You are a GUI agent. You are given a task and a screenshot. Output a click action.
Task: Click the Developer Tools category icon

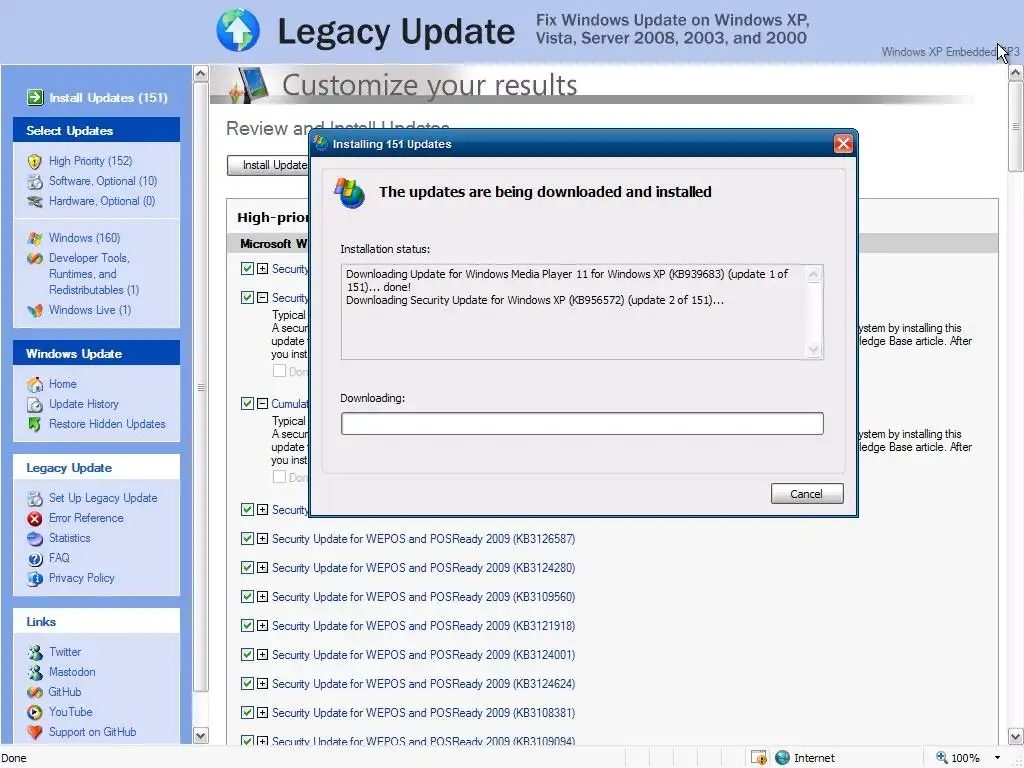(35, 259)
